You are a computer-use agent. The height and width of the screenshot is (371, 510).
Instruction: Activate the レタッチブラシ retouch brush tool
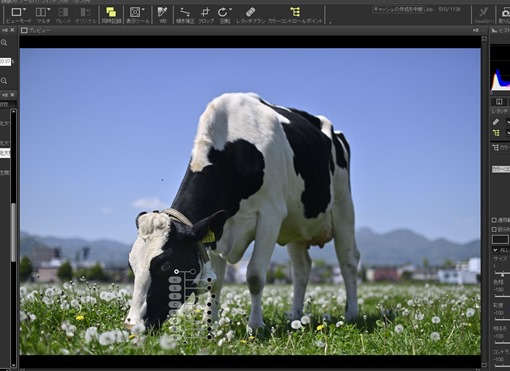[250, 15]
